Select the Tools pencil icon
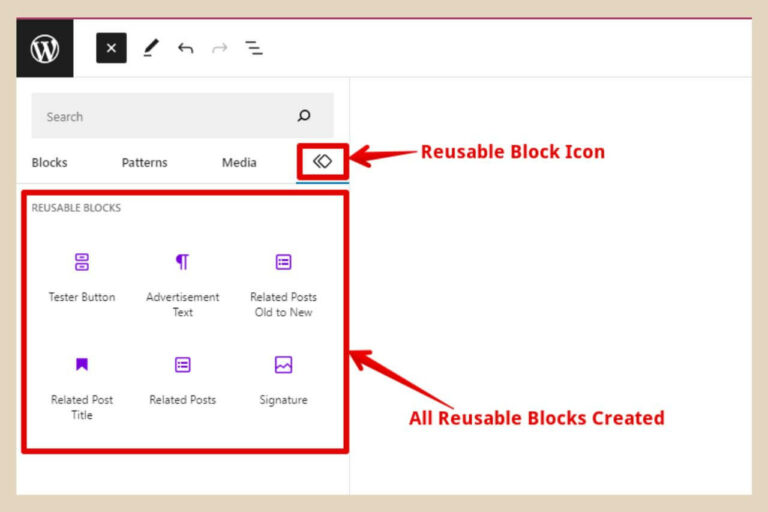The image size is (768, 512). (150, 48)
